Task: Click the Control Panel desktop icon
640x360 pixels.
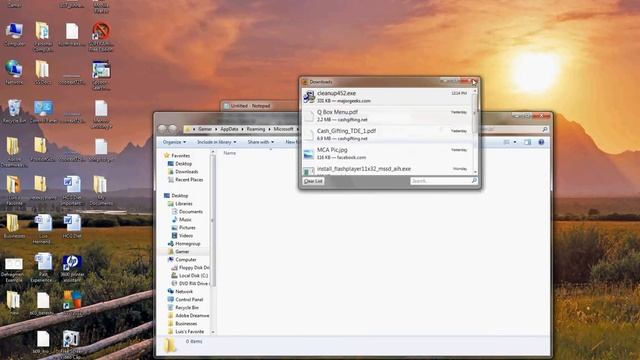Action: [x=43, y=111]
